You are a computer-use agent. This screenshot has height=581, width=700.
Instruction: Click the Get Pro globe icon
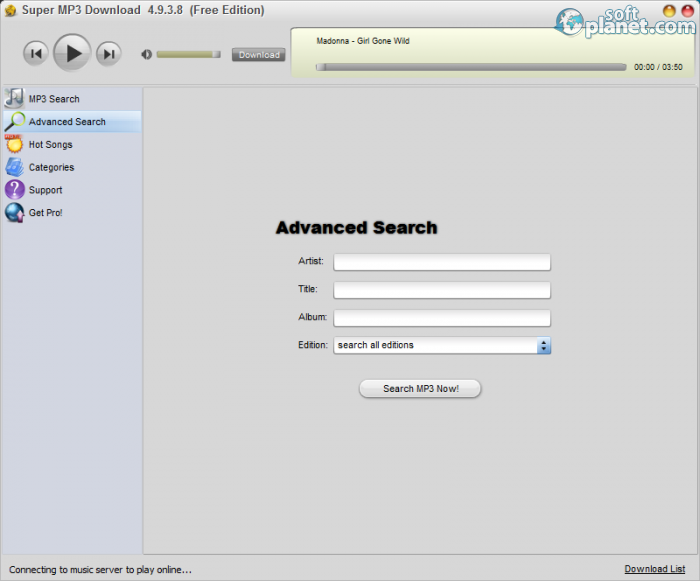click(15, 213)
